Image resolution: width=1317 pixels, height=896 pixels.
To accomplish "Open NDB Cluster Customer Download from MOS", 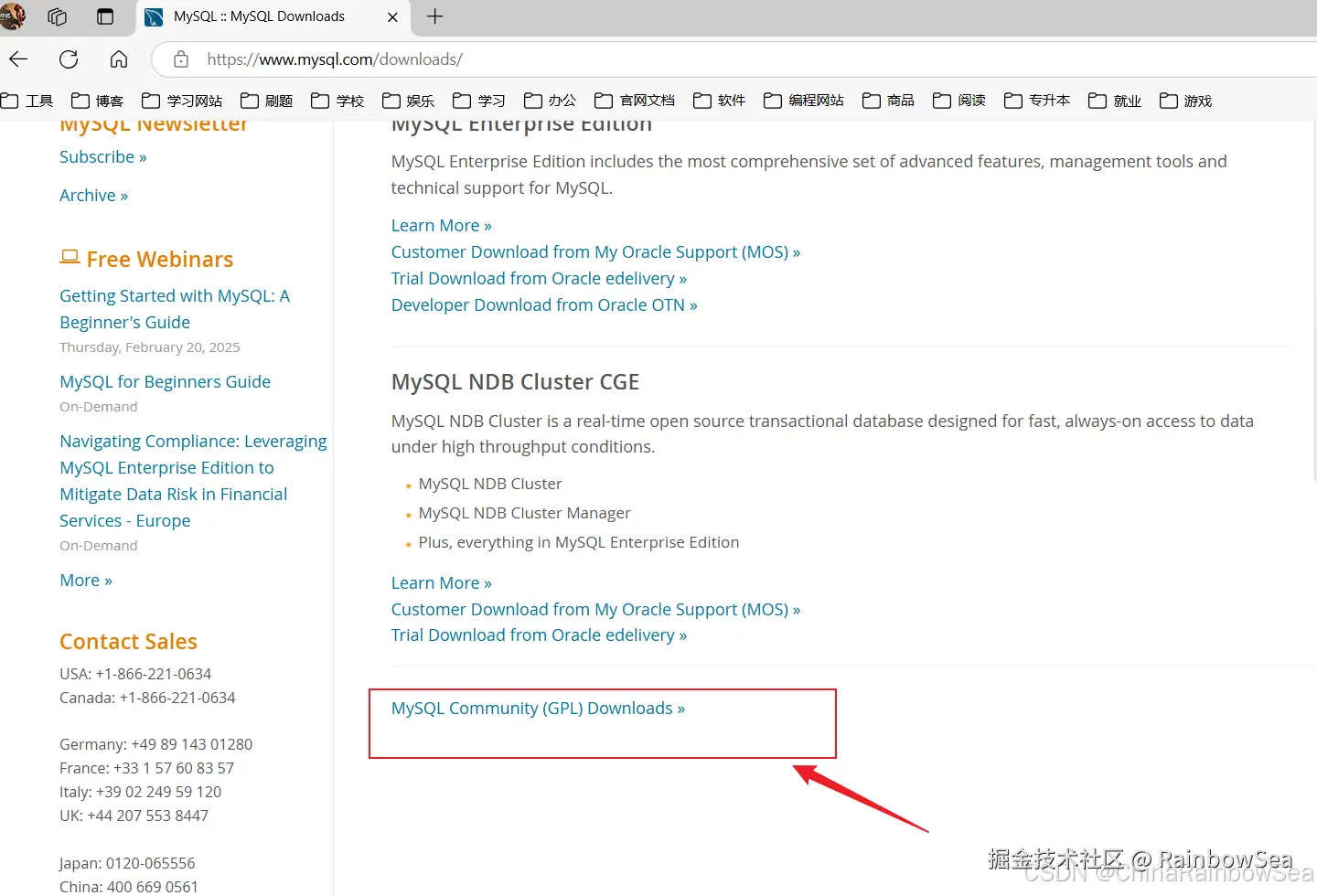I will pos(596,610).
